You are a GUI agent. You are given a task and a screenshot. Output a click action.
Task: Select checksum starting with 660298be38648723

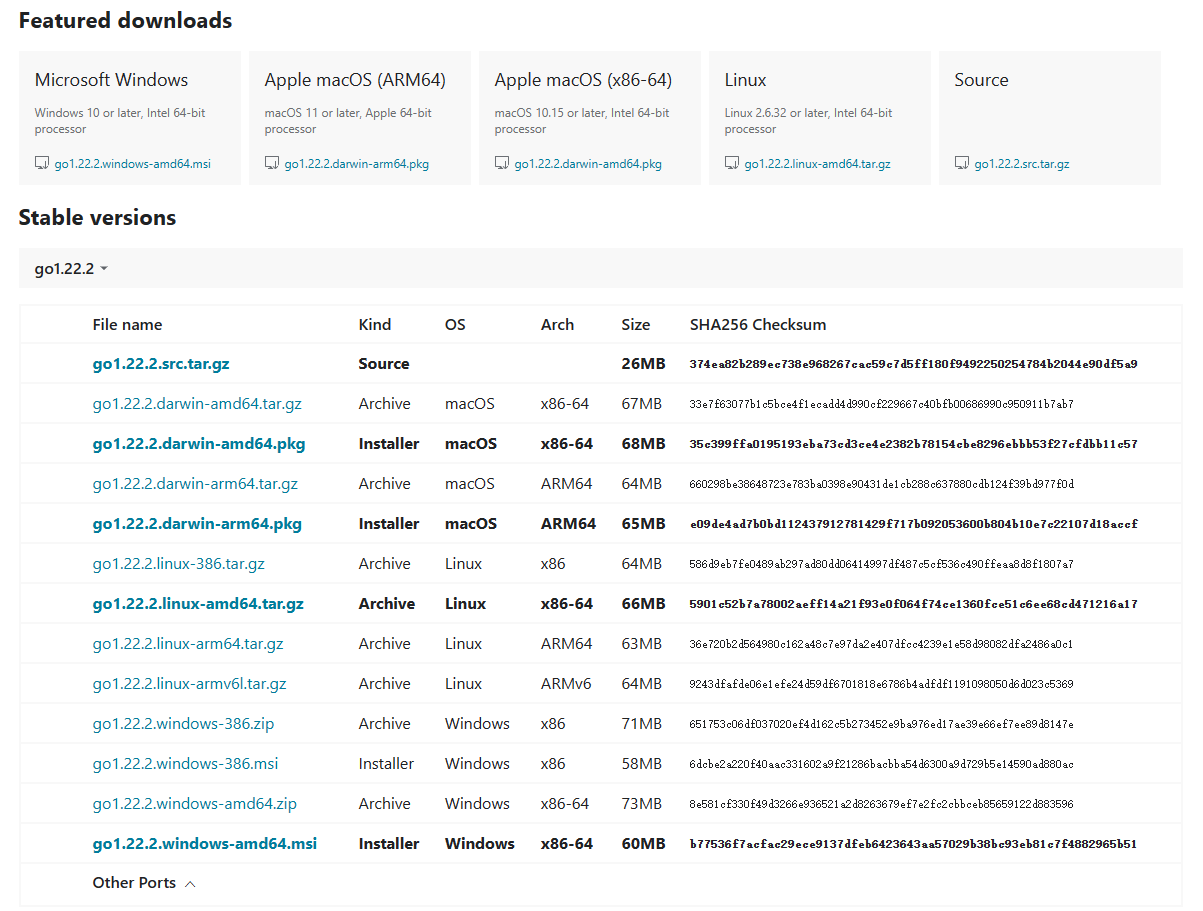point(881,484)
